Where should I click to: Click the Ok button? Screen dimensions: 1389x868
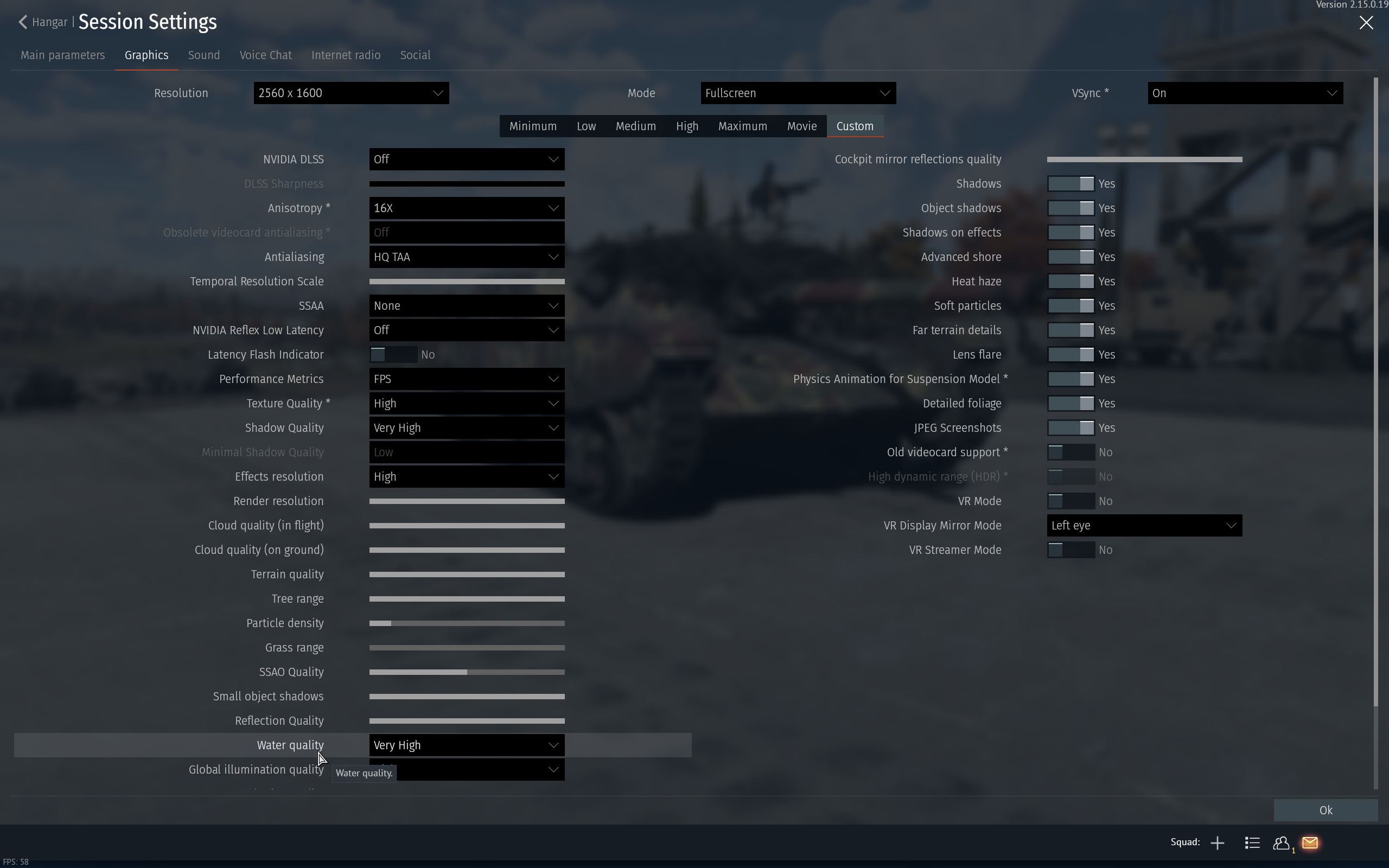click(1326, 810)
